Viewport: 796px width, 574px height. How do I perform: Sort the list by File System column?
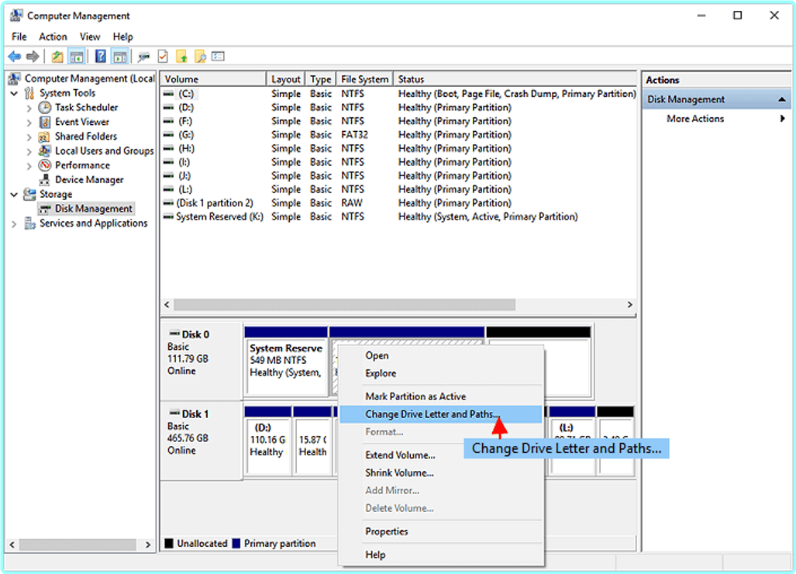(x=364, y=79)
